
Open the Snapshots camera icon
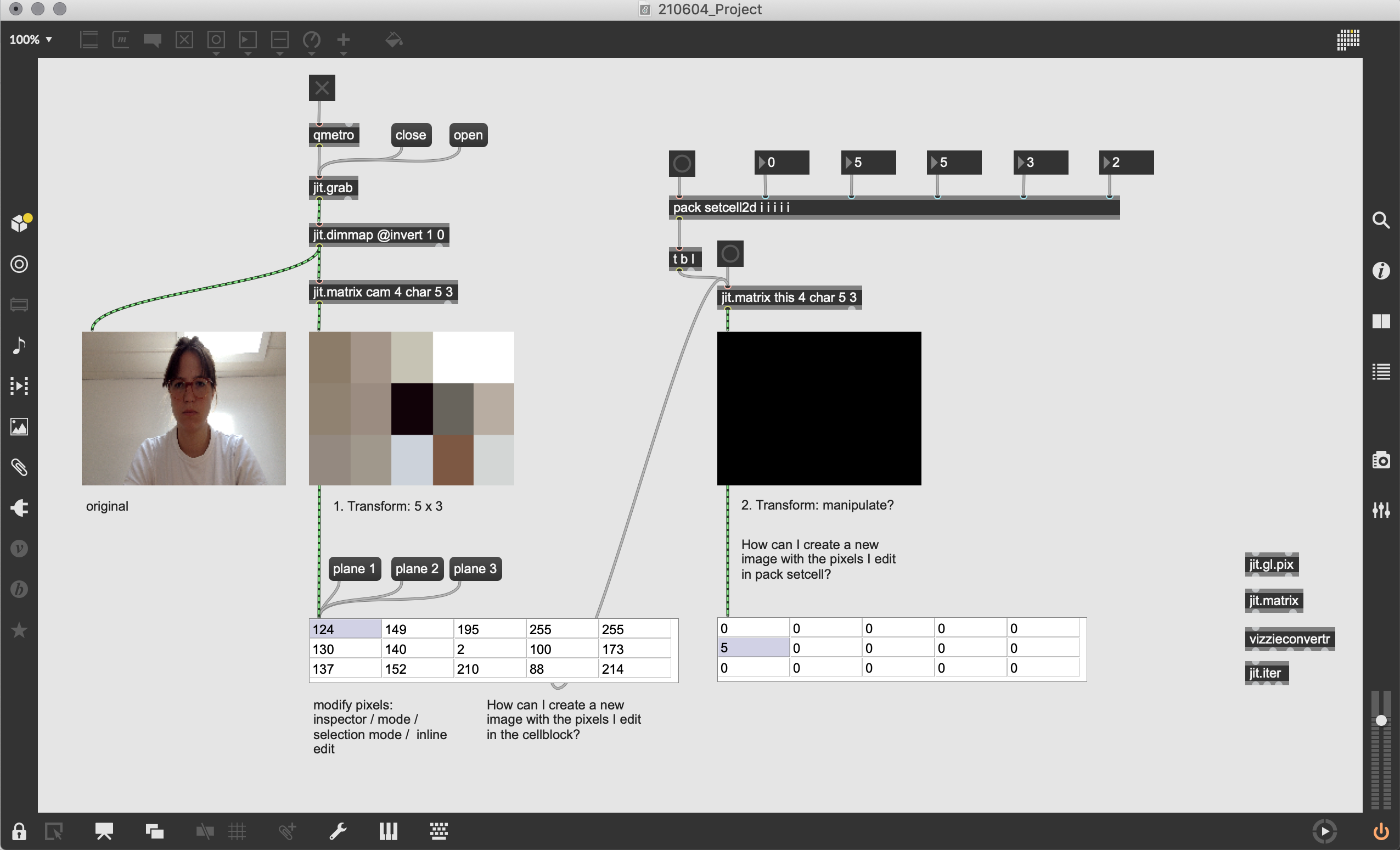pyautogui.click(x=1381, y=460)
